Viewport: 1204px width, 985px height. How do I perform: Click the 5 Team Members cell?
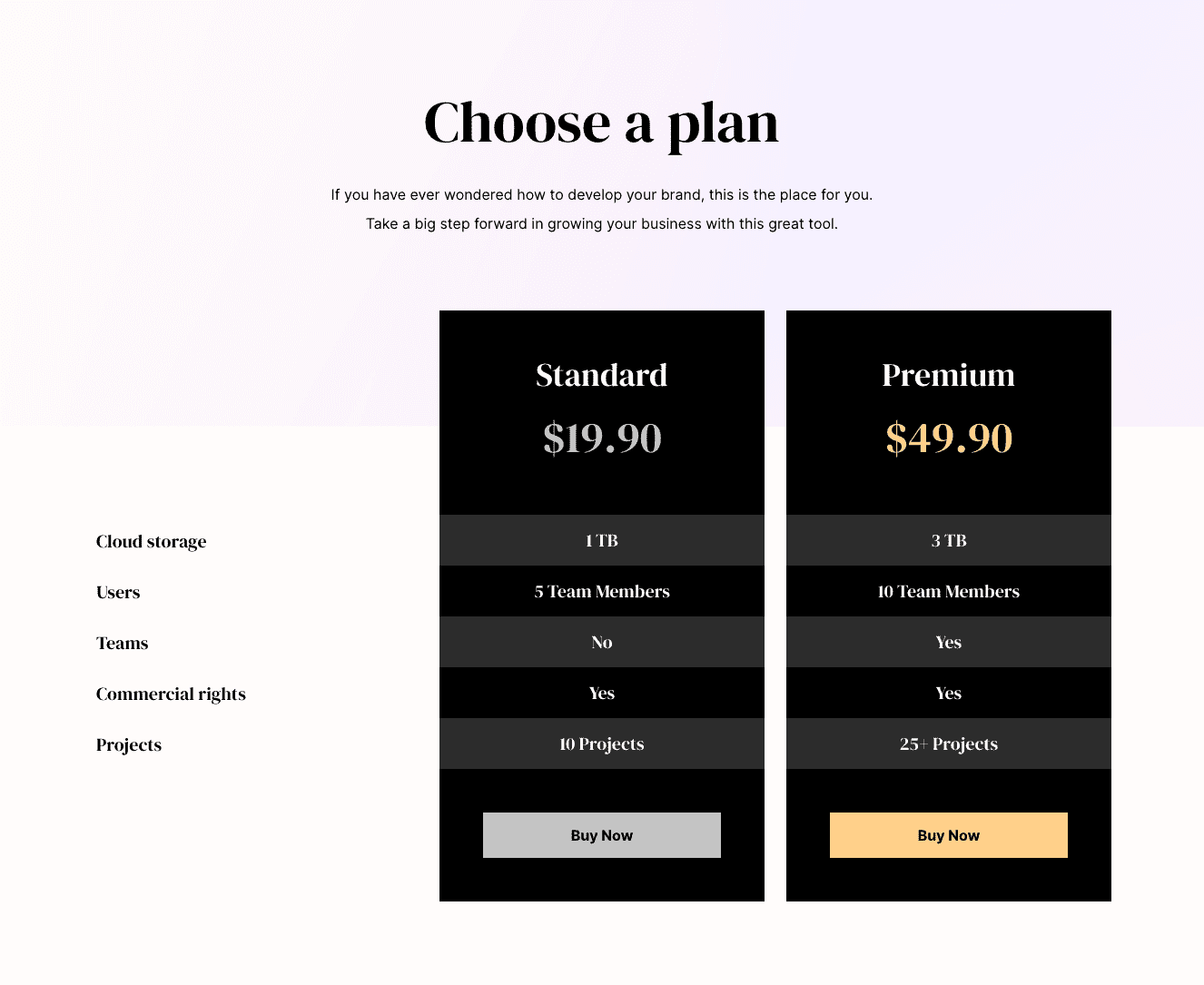602,591
